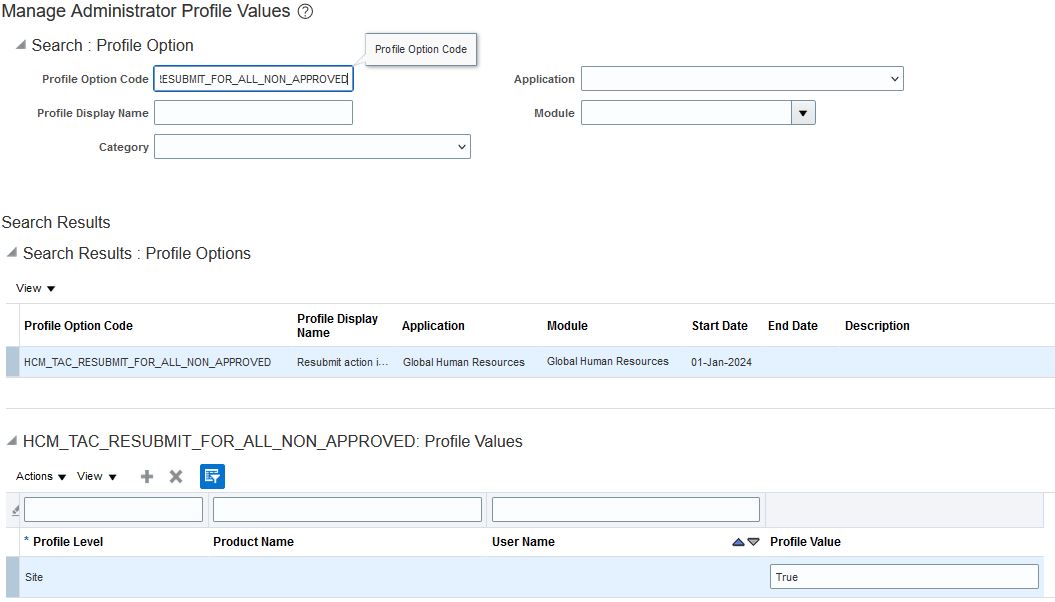Click the Profile Display Name field
1055x602 pixels.
pyautogui.click(x=253, y=113)
